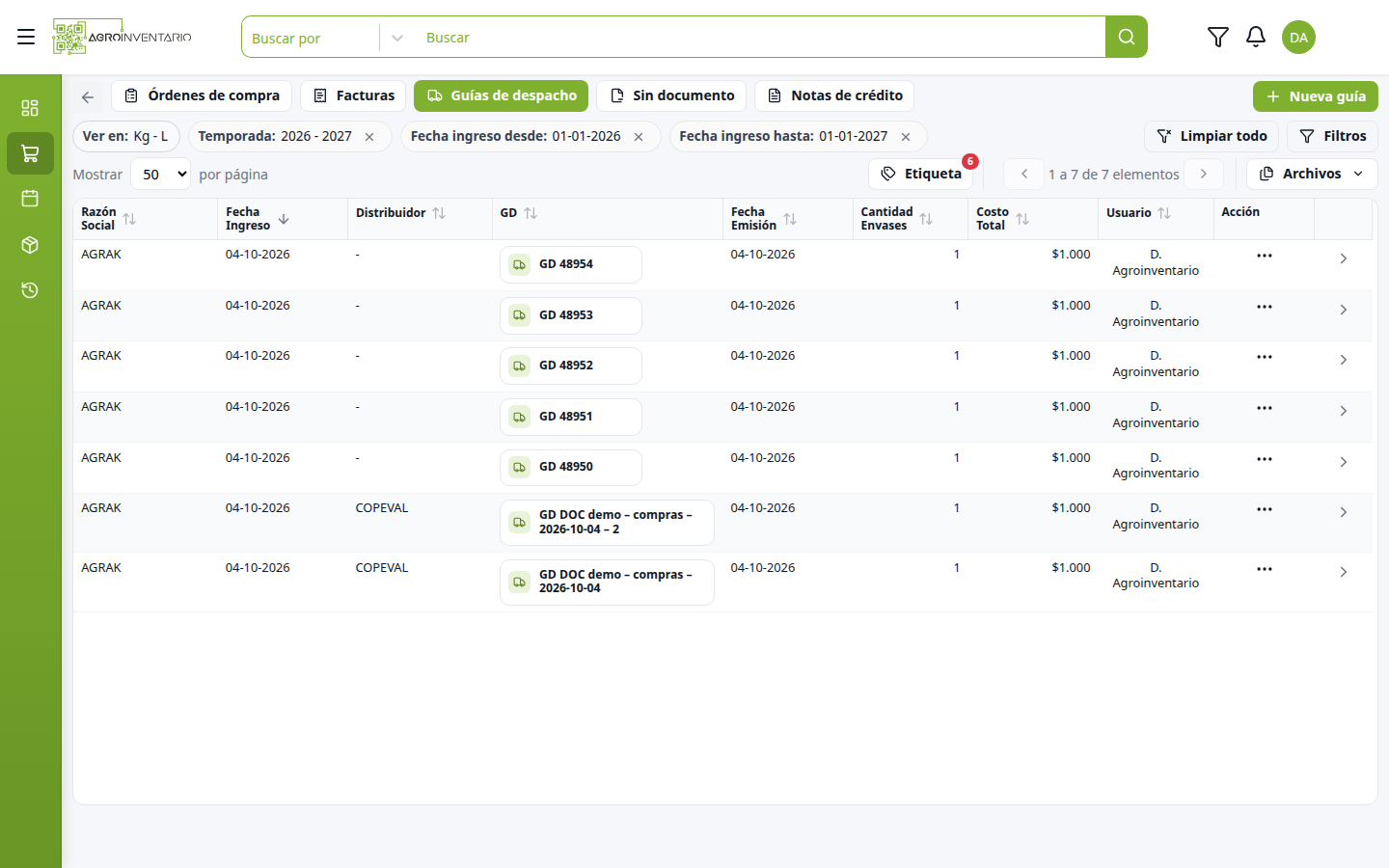Image resolution: width=1389 pixels, height=868 pixels.
Task: Remove the Fecha ingreso desde filter
Action: click(x=639, y=137)
